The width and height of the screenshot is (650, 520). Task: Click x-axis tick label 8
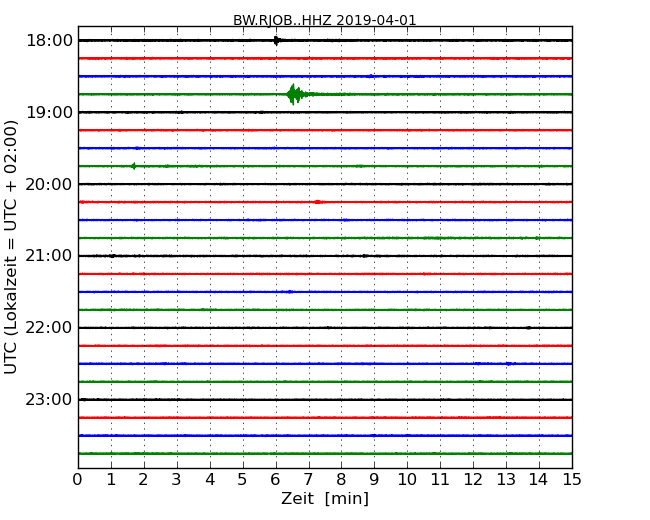[342, 479]
